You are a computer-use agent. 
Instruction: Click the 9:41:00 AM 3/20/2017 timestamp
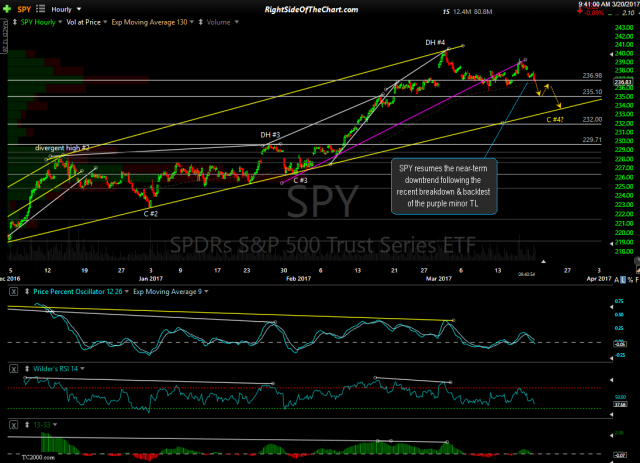[x=609, y=4]
